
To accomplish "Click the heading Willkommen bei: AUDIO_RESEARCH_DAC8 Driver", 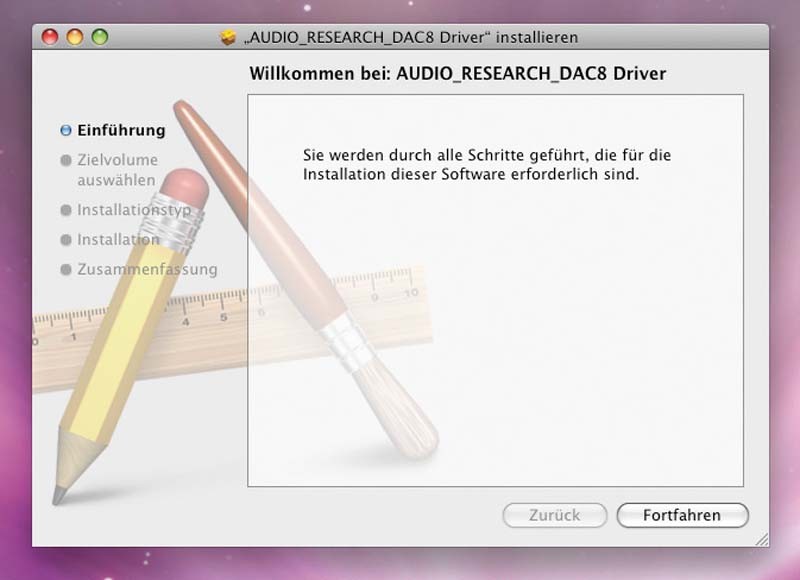I will click(458, 73).
